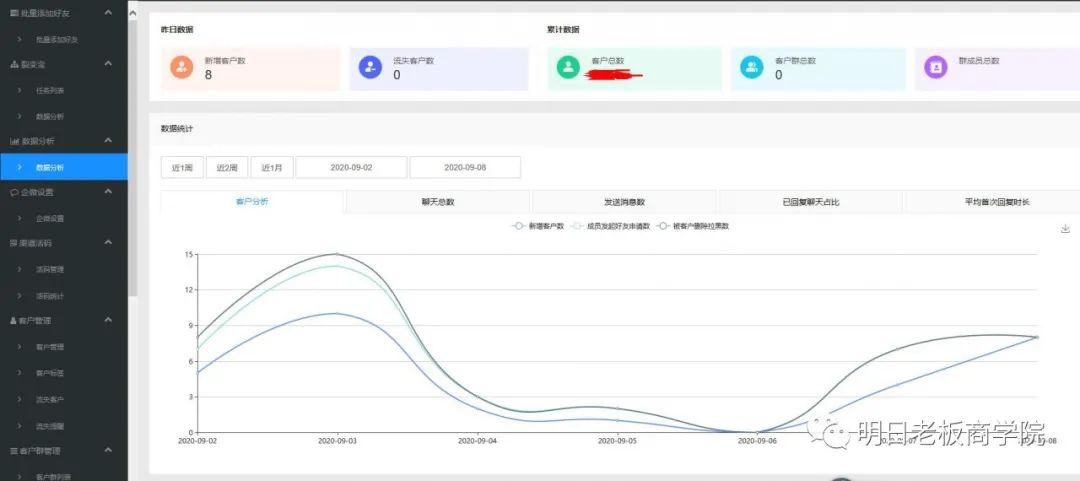Switch to the 发送消息数 tab
This screenshot has width=1080, height=481.
click(x=624, y=202)
